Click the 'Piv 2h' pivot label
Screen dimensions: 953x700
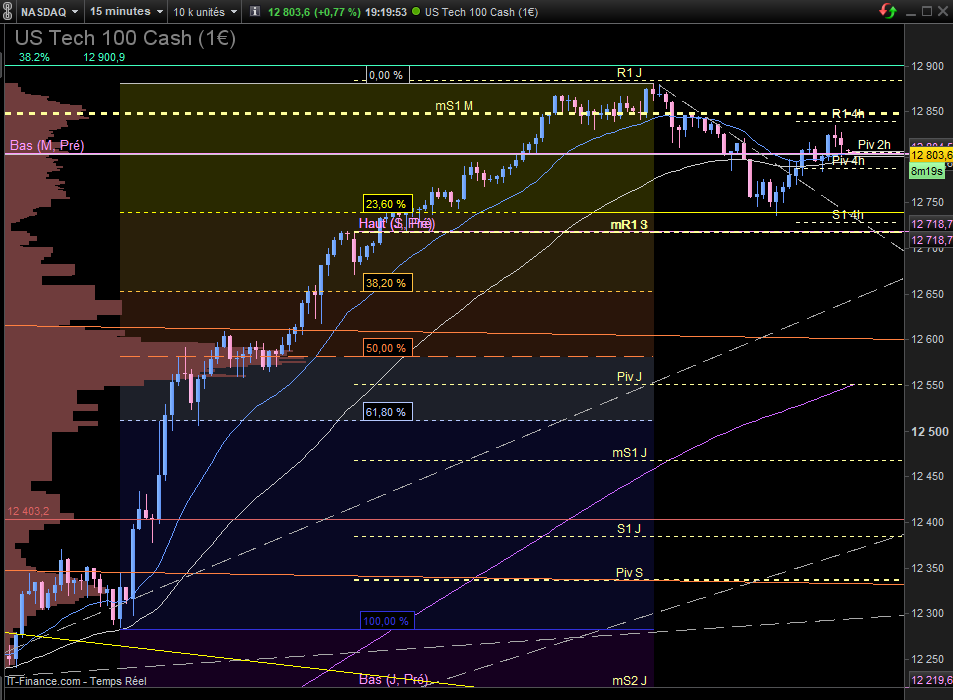click(x=874, y=145)
